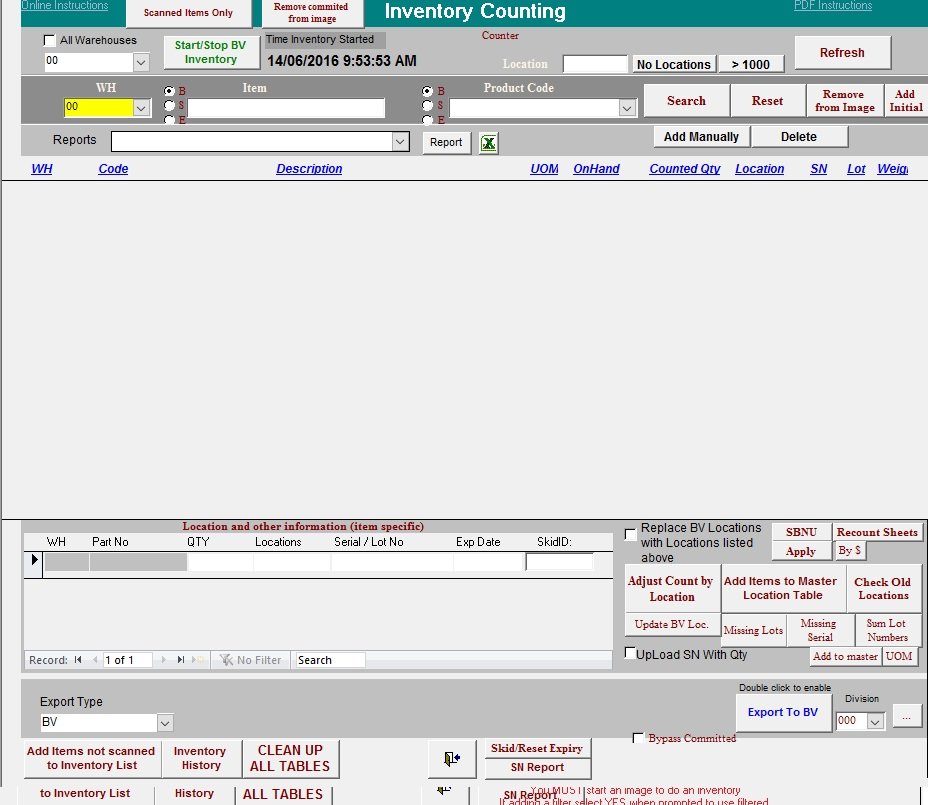Click the Report button

(x=446, y=143)
